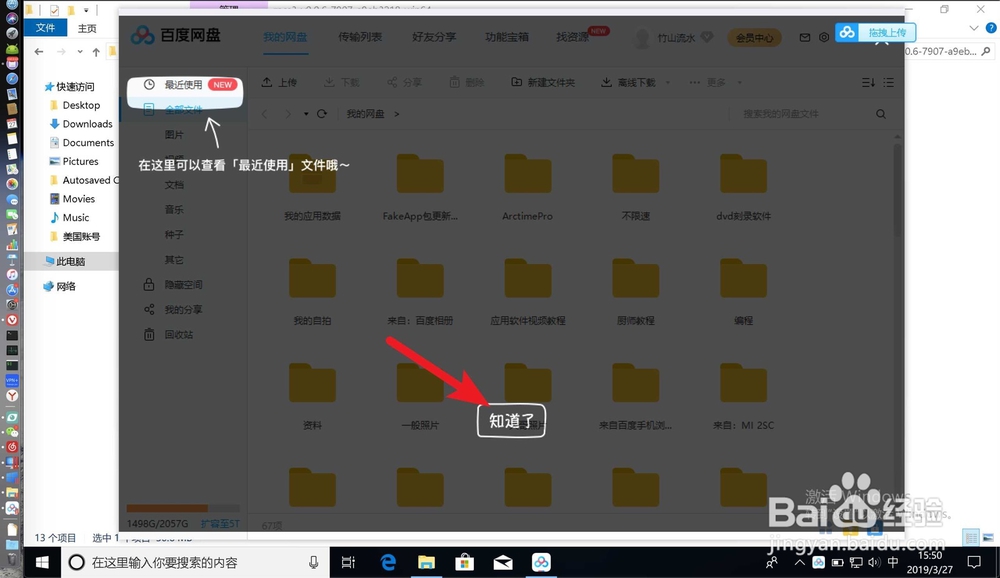Open the mail envelope icon in the Netdisk header

tap(805, 38)
